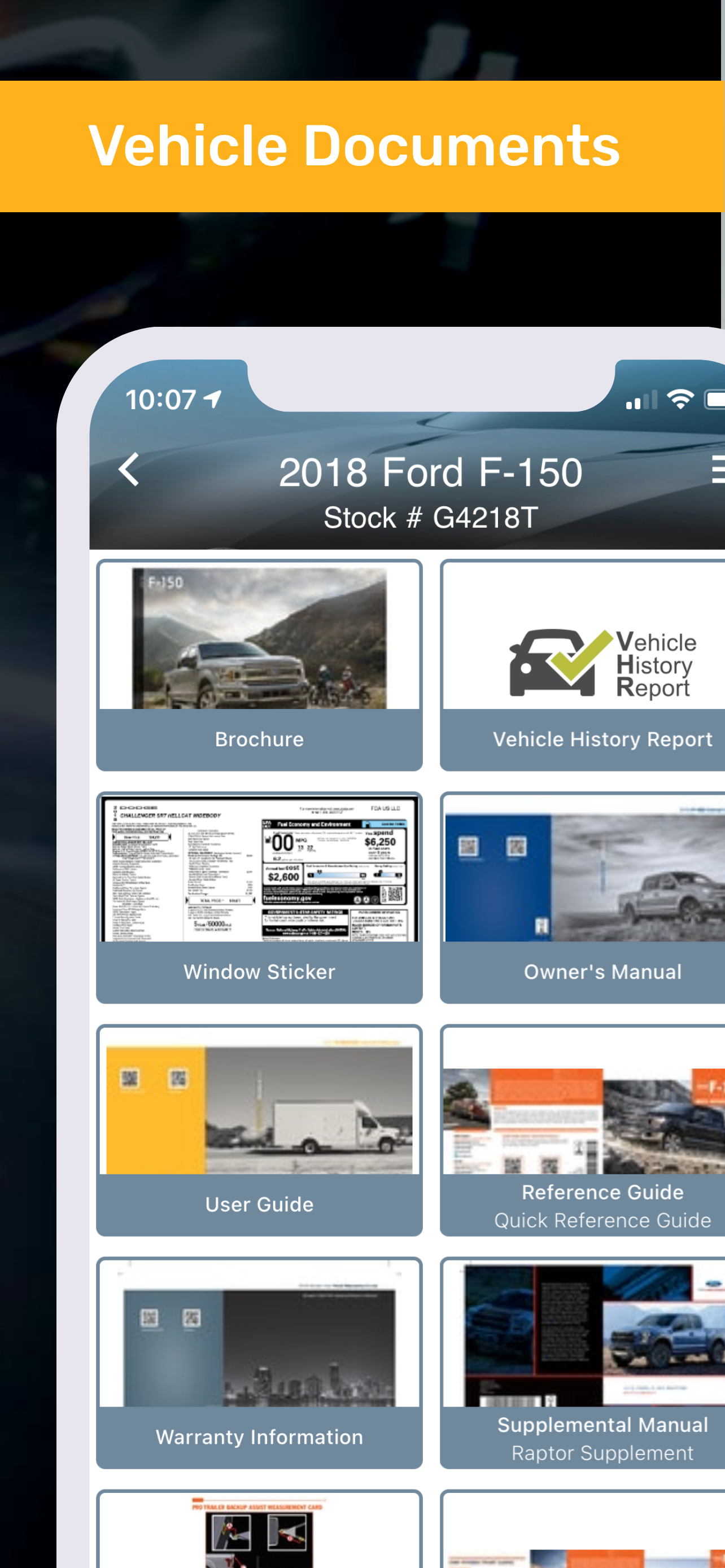Tap the Vehicle Documents banner heading

(354, 146)
